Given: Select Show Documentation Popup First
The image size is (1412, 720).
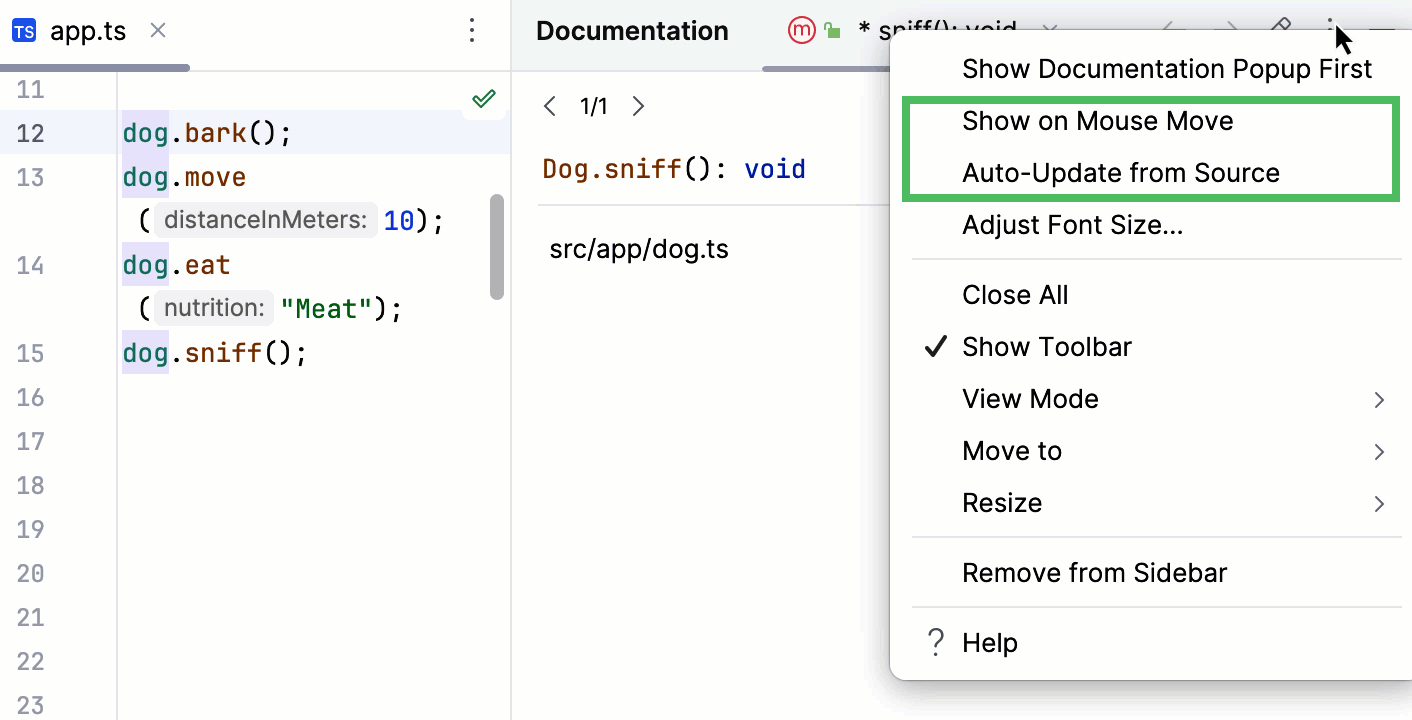Looking at the screenshot, I should pyautogui.click(x=1167, y=68).
